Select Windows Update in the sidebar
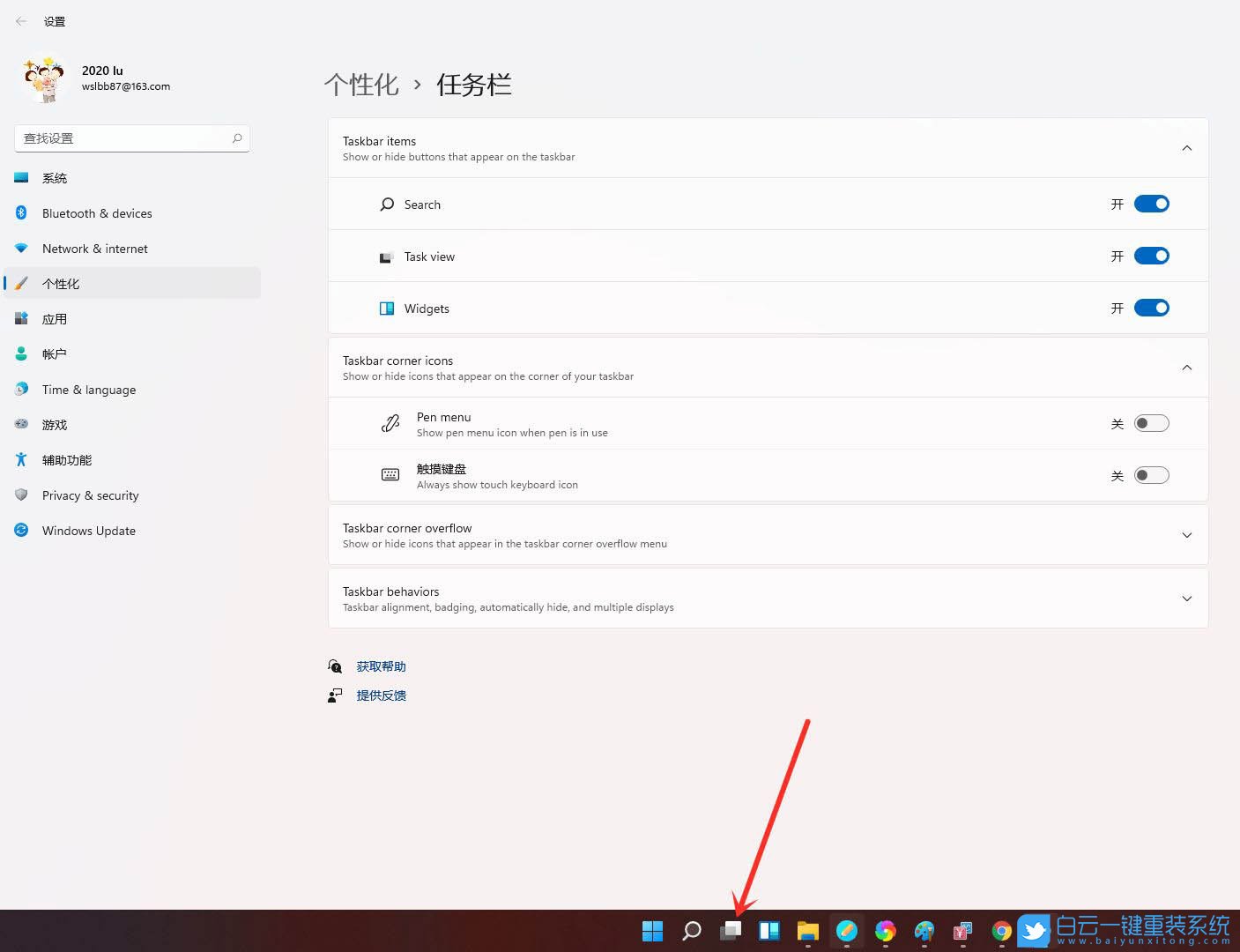 tap(88, 530)
